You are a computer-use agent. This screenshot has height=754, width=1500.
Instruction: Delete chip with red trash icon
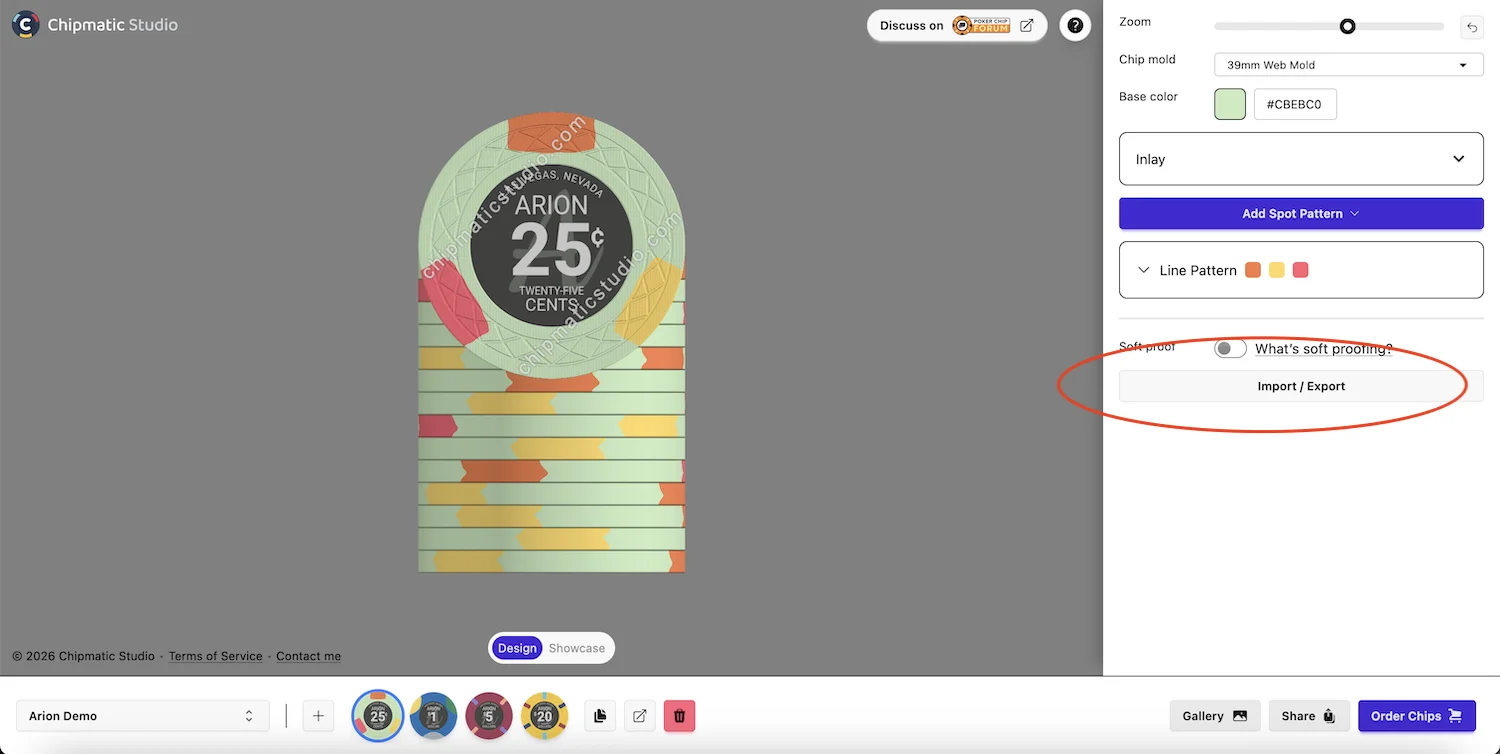(x=680, y=716)
